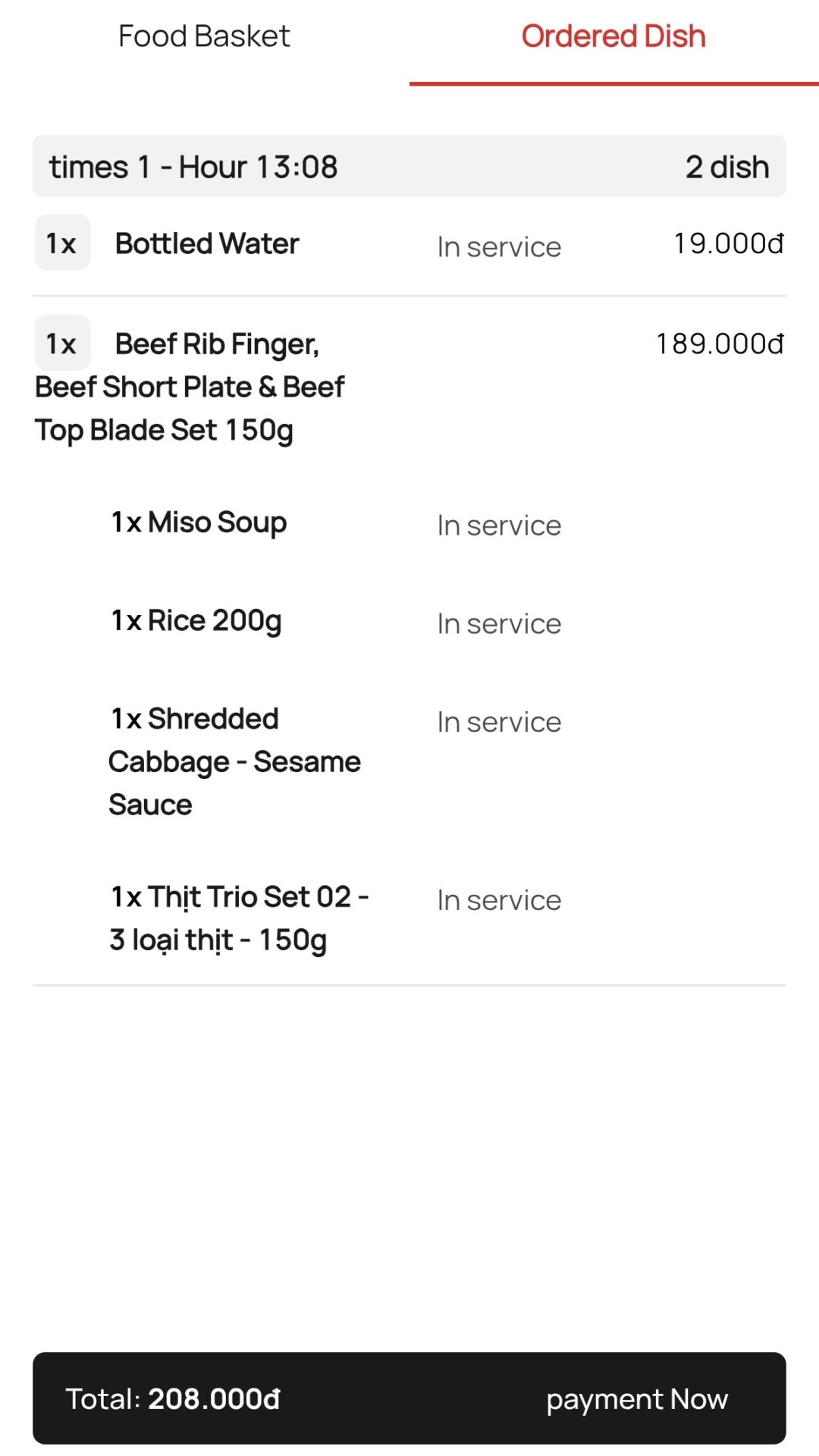Click the Miso Soup In service status
This screenshot has width=819, height=1456.
(499, 526)
